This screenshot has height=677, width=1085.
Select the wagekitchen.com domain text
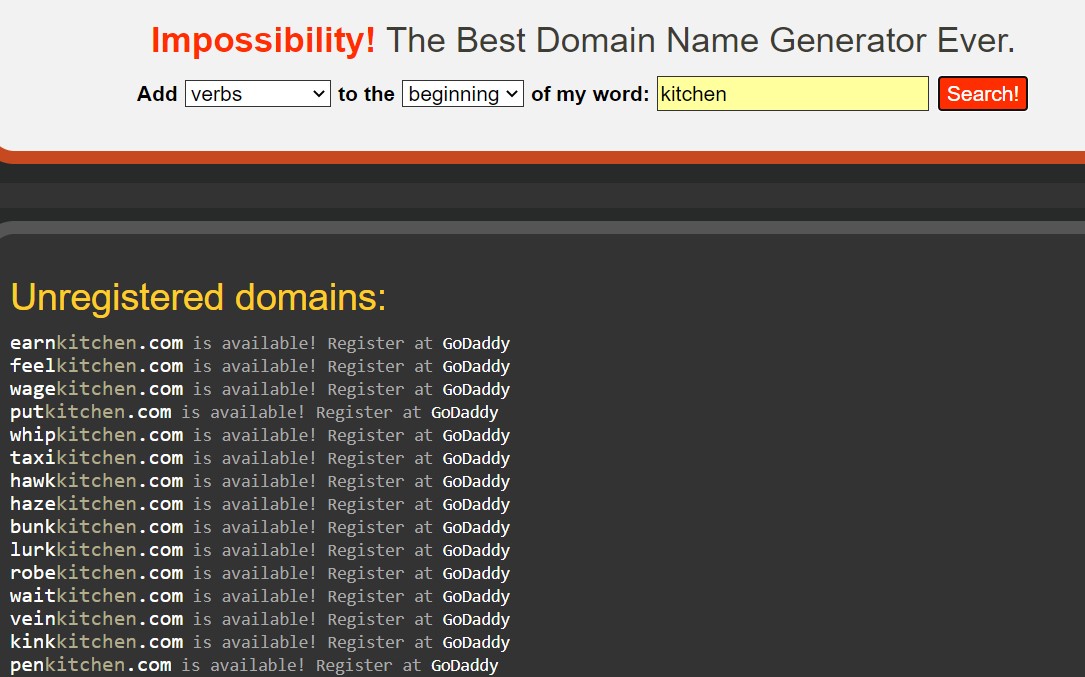click(96, 389)
